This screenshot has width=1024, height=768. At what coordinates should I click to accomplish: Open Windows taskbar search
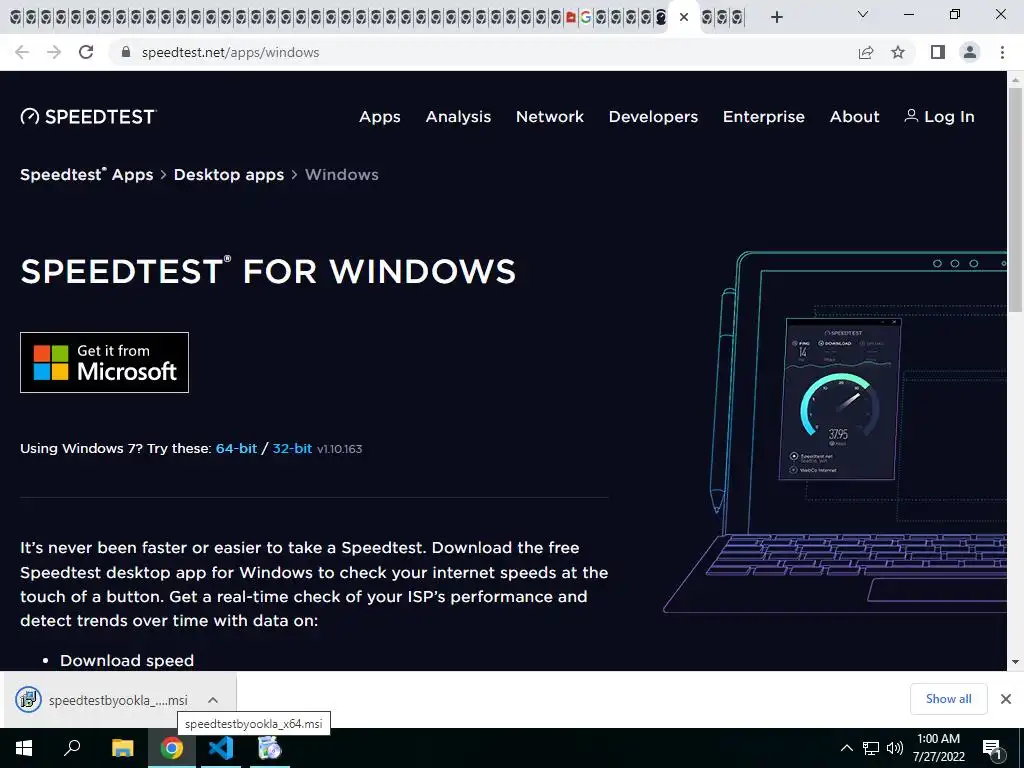[72, 748]
